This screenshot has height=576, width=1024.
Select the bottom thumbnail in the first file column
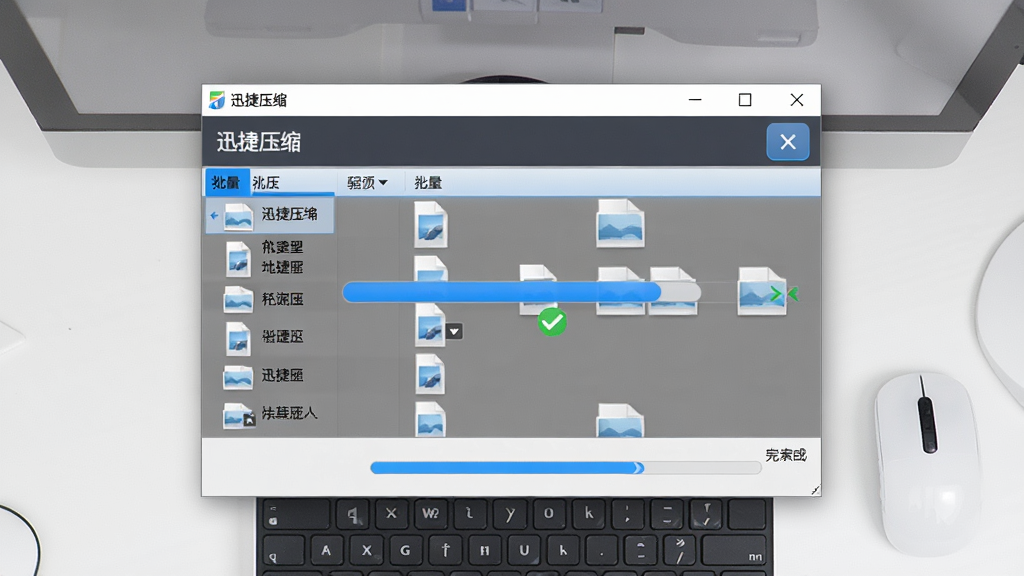point(430,419)
